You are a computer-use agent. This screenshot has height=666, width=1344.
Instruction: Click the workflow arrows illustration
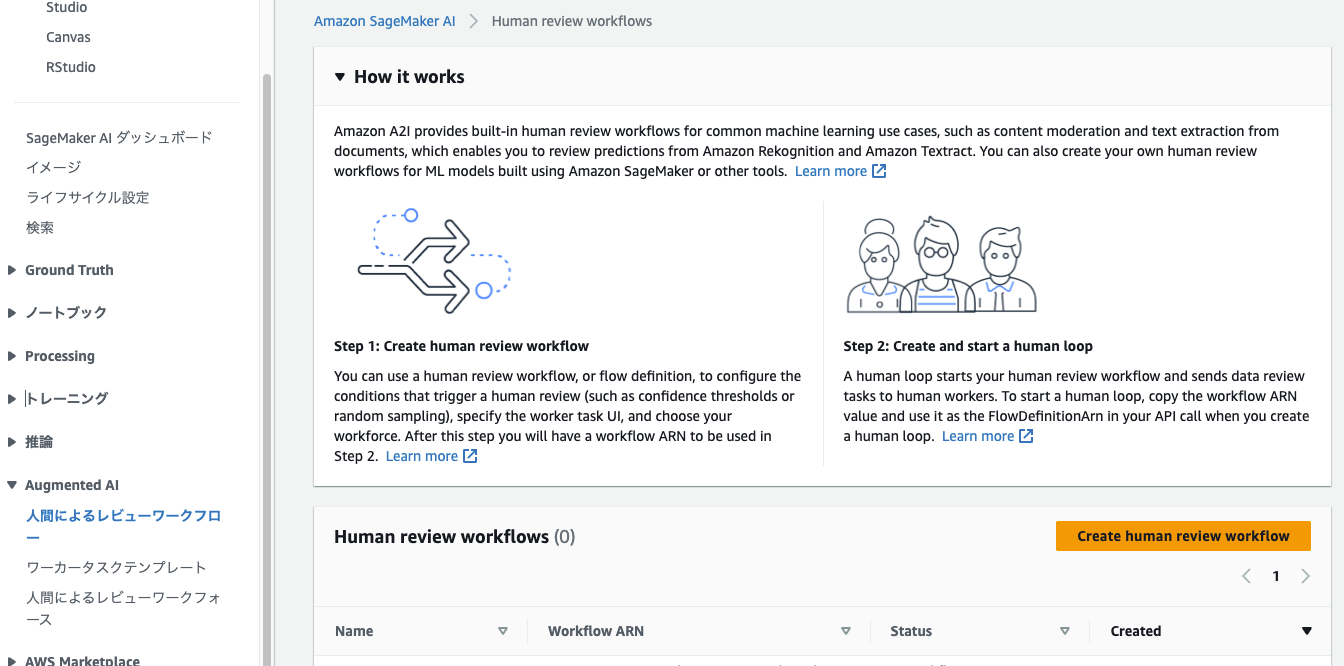434,262
